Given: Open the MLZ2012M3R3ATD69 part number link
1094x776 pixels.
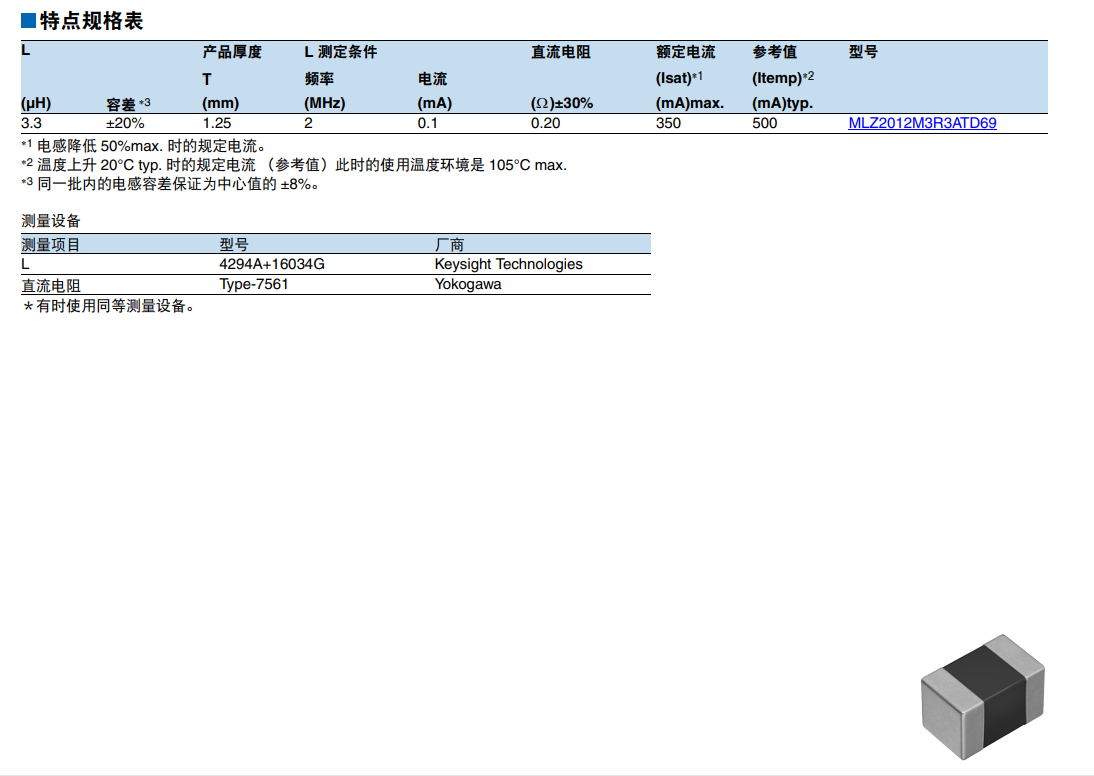Looking at the screenshot, I should [x=922, y=124].
